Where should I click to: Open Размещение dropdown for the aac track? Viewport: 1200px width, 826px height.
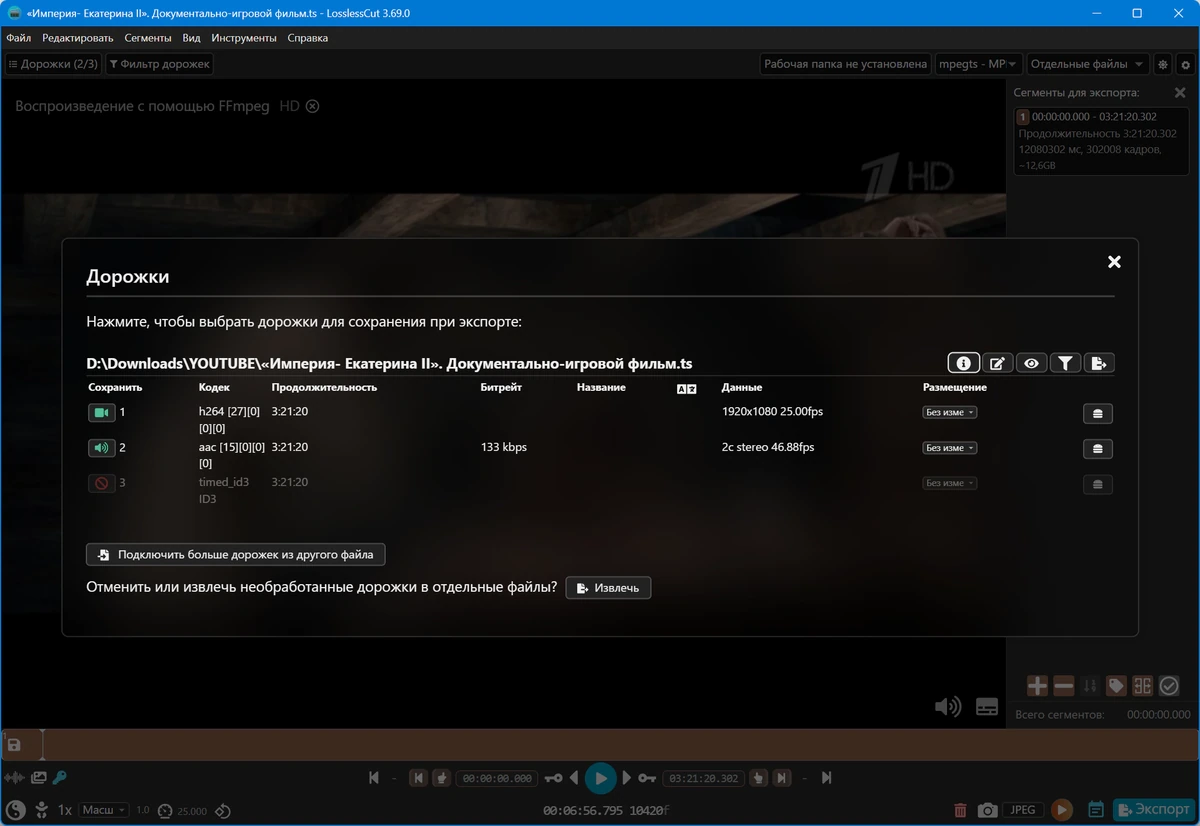[x=949, y=448]
